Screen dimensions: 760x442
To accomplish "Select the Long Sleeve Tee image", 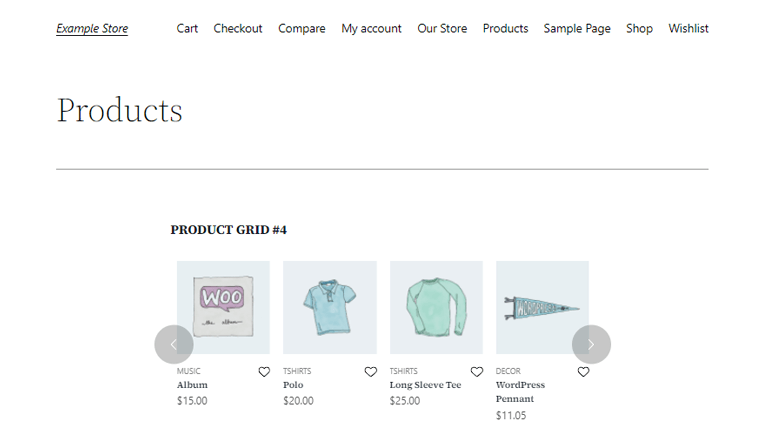I will [436, 307].
